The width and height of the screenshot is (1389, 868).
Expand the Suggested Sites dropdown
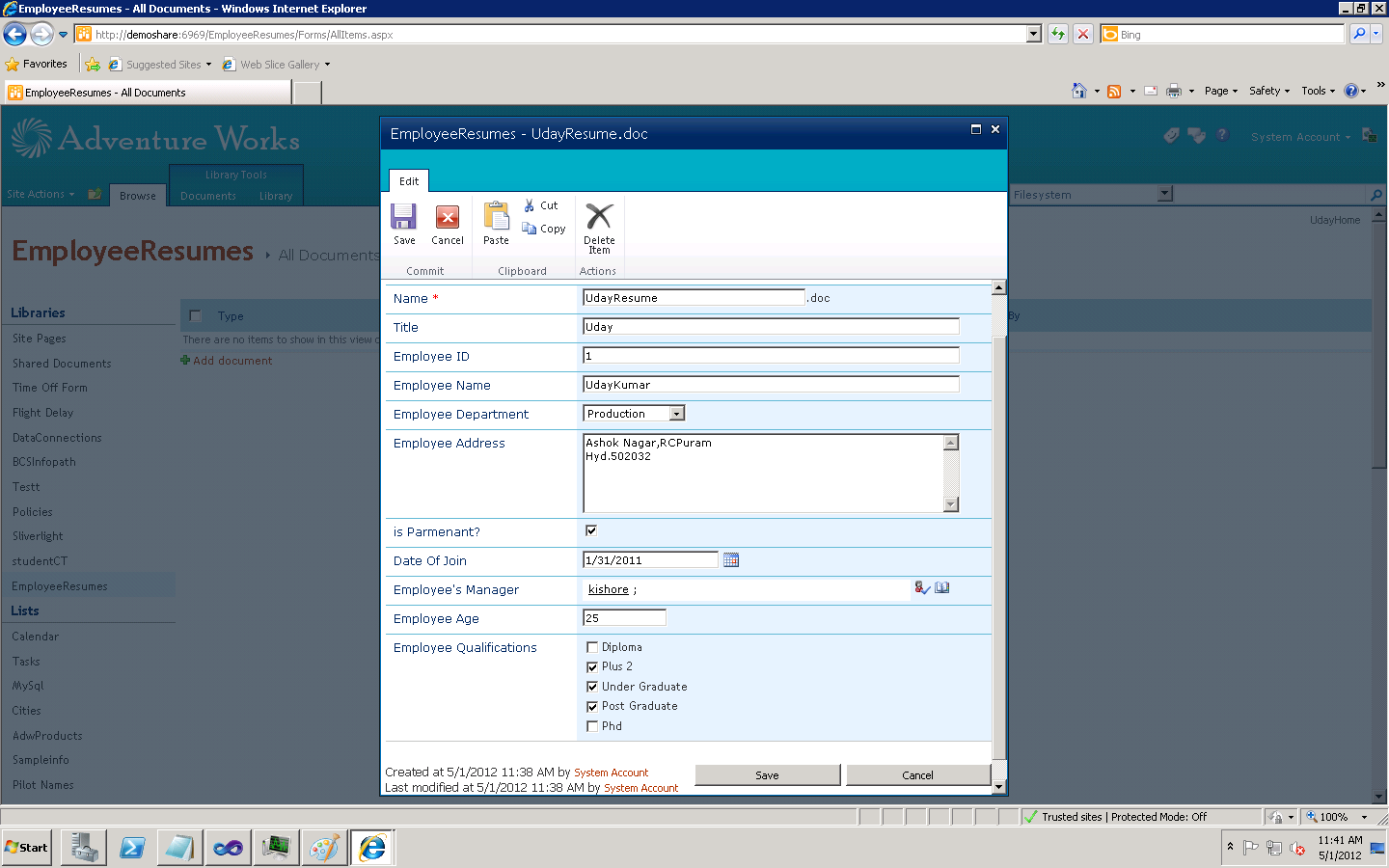pos(208,65)
